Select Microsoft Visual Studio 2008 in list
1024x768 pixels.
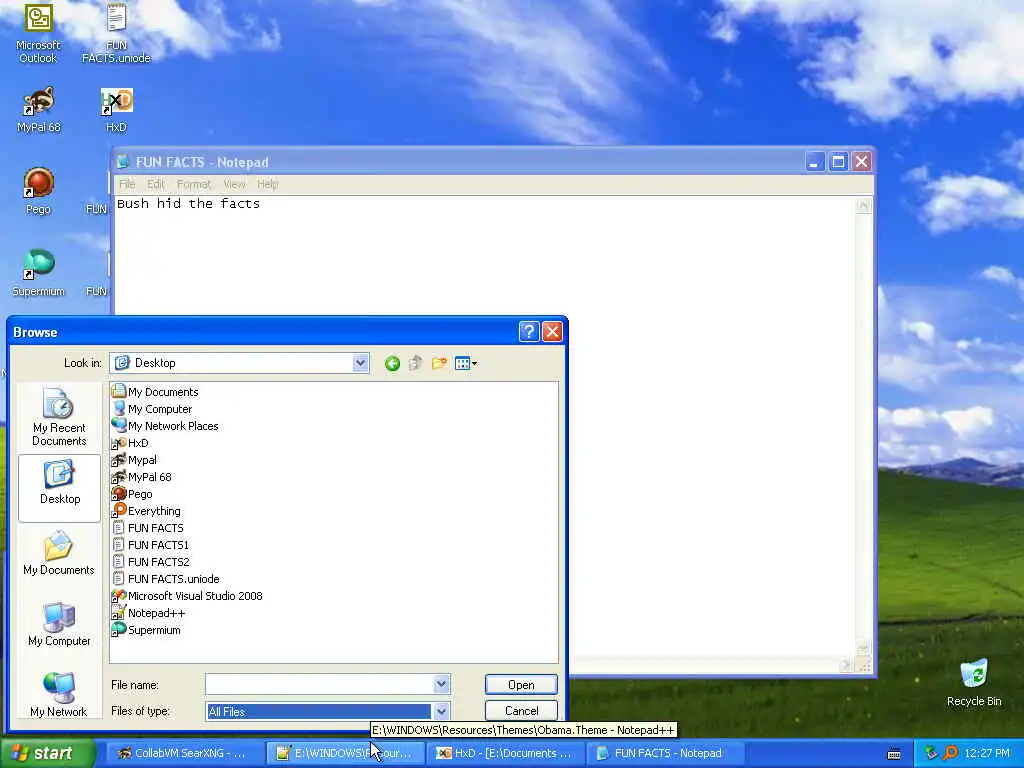point(187,596)
